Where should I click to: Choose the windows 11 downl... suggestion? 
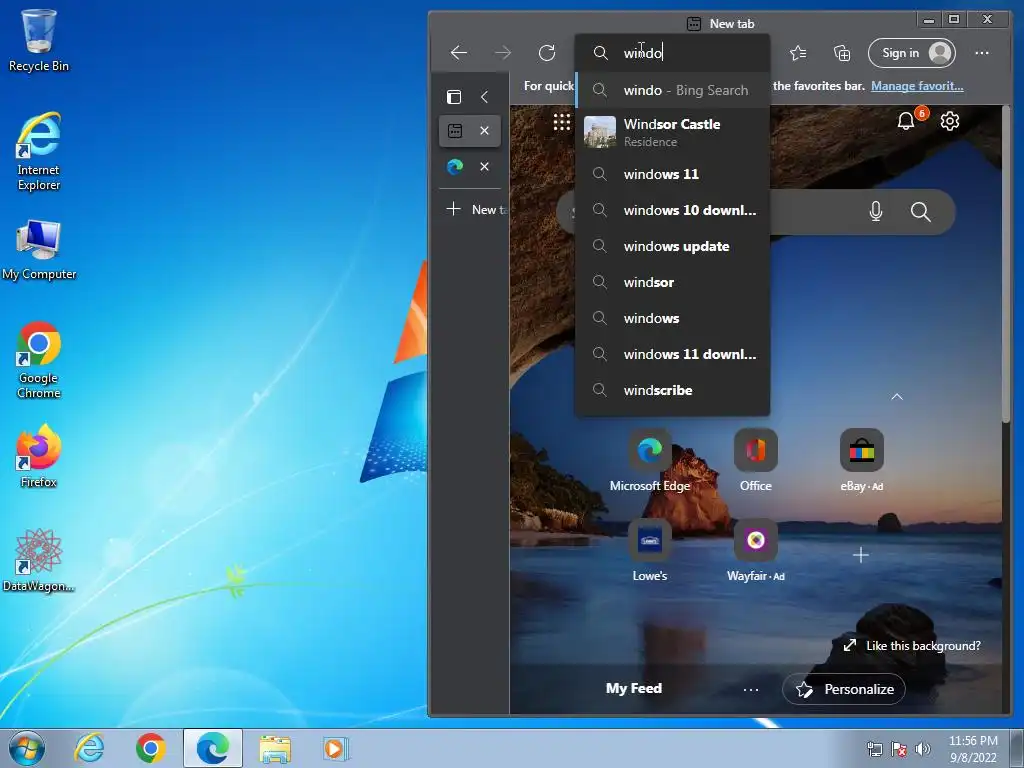673,354
